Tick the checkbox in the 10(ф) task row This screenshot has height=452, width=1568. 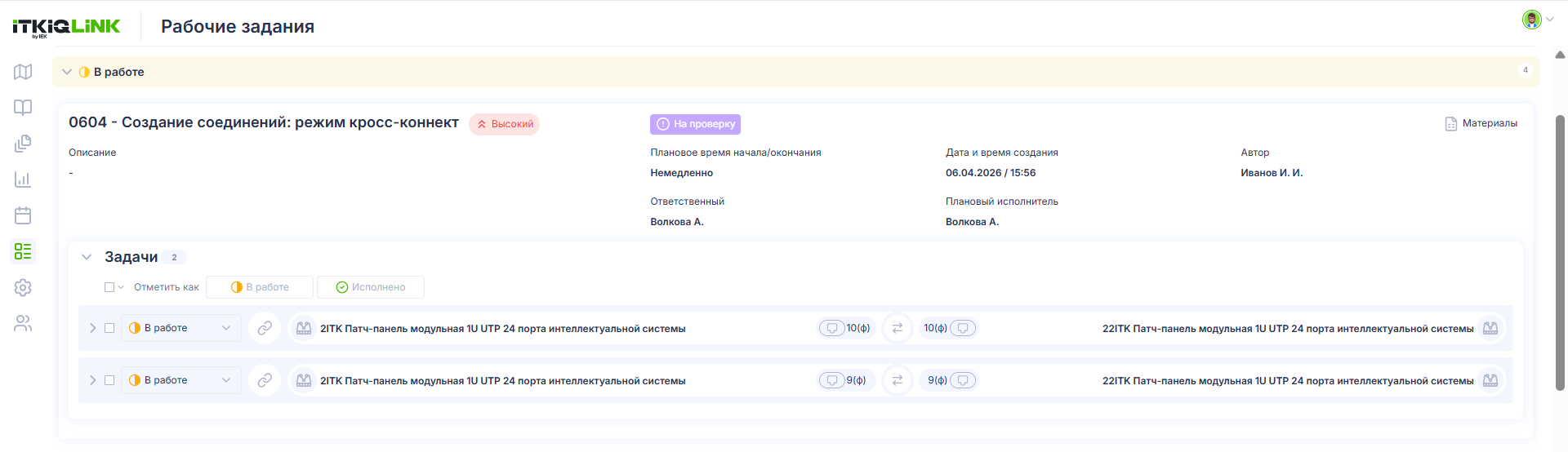click(x=109, y=328)
